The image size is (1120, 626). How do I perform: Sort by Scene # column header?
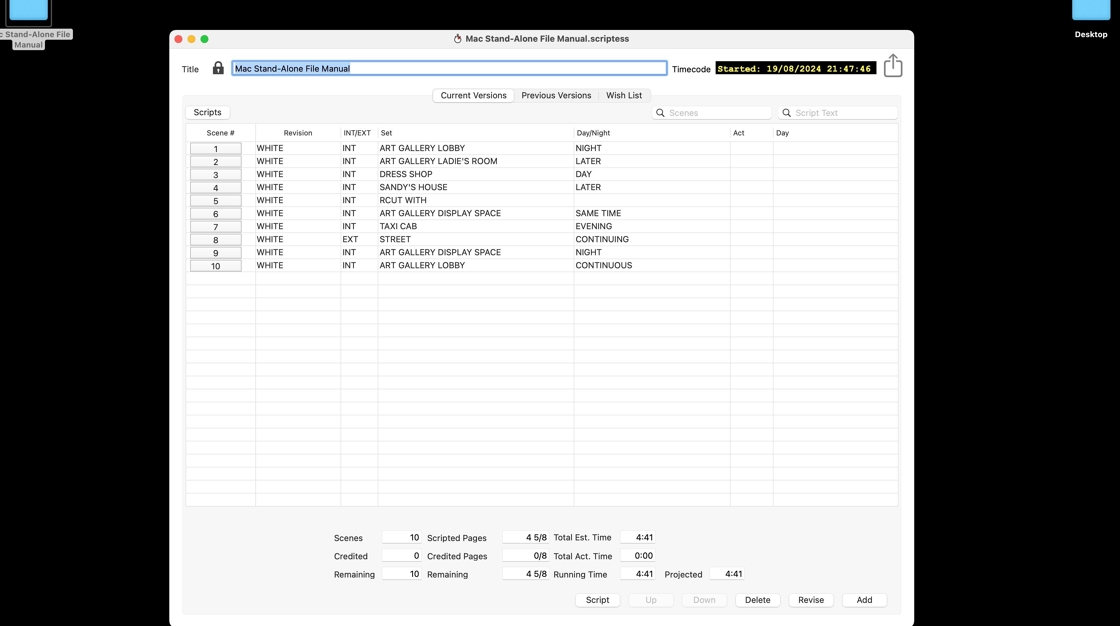click(x=221, y=133)
